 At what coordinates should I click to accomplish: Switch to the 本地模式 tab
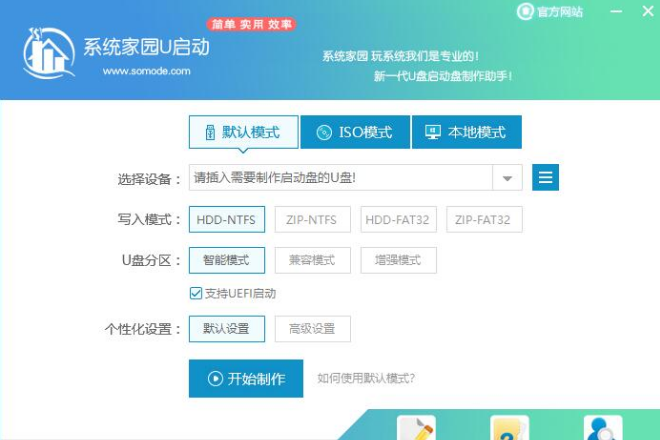(466, 132)
